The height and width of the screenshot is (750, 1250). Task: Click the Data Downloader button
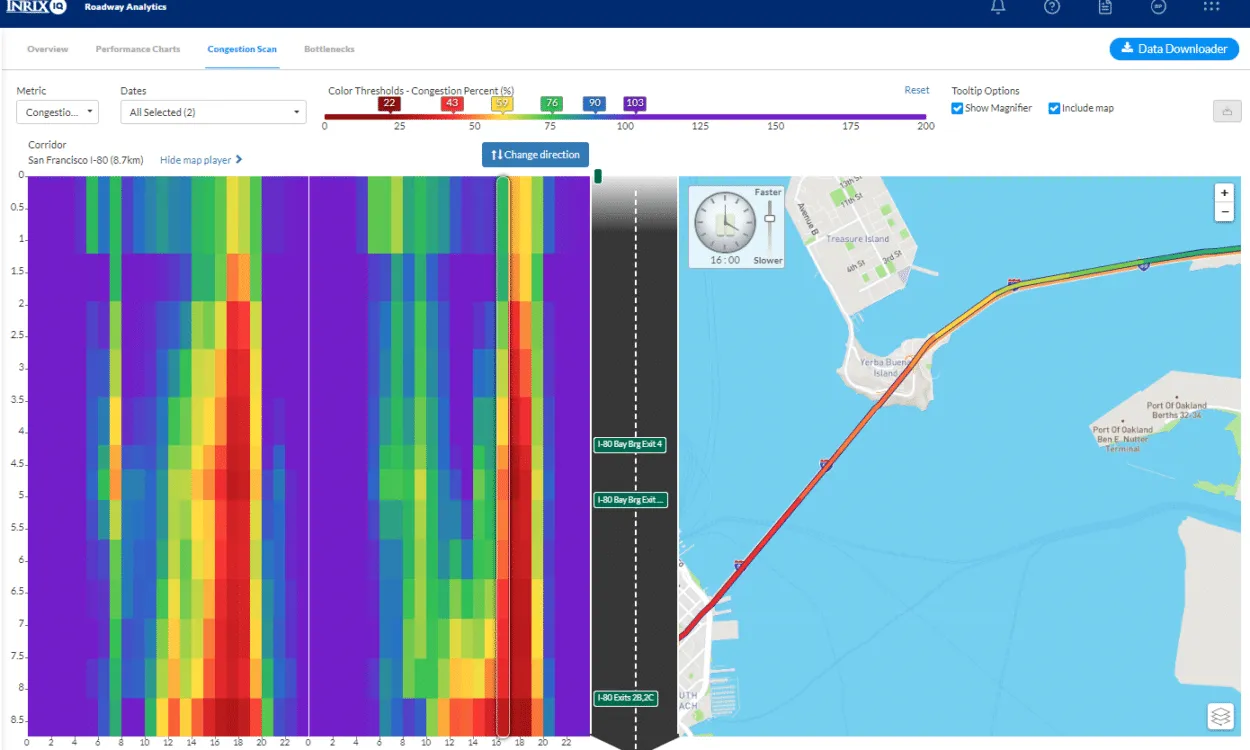click(1174, 49)
